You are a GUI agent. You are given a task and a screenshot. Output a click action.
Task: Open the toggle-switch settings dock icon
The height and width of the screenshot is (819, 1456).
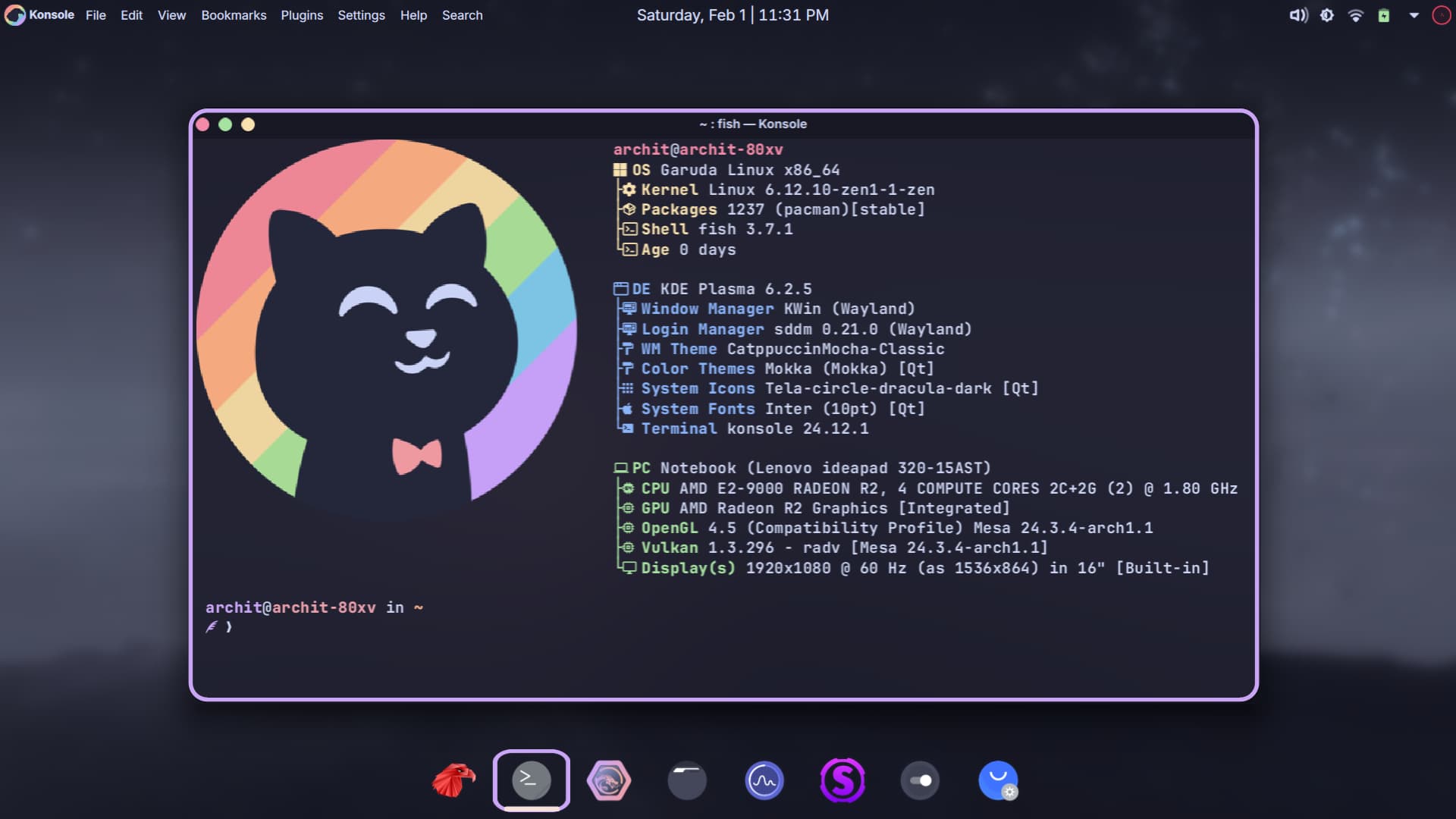pyautogui.click(x=920, y=780)
